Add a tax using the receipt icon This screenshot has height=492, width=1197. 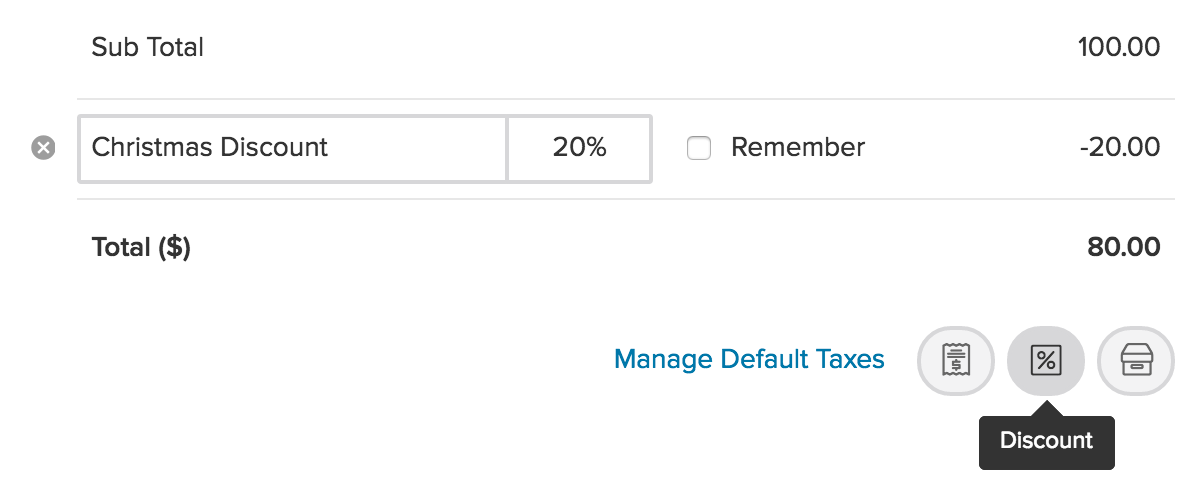[956, 361]
